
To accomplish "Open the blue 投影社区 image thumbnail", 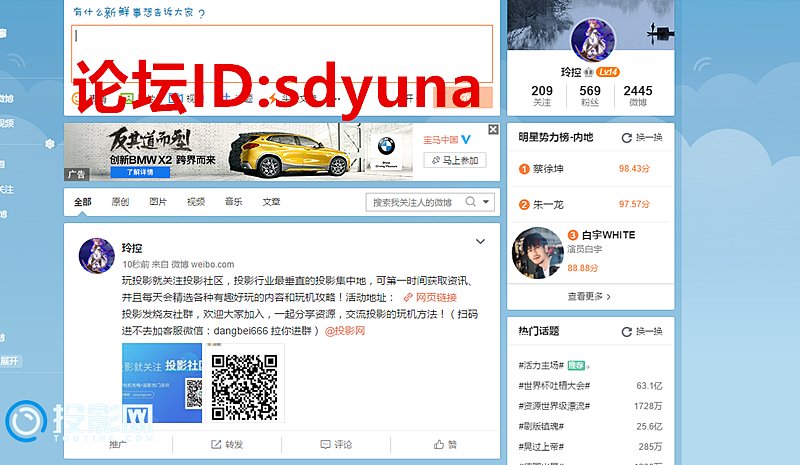I will (162, 383).
